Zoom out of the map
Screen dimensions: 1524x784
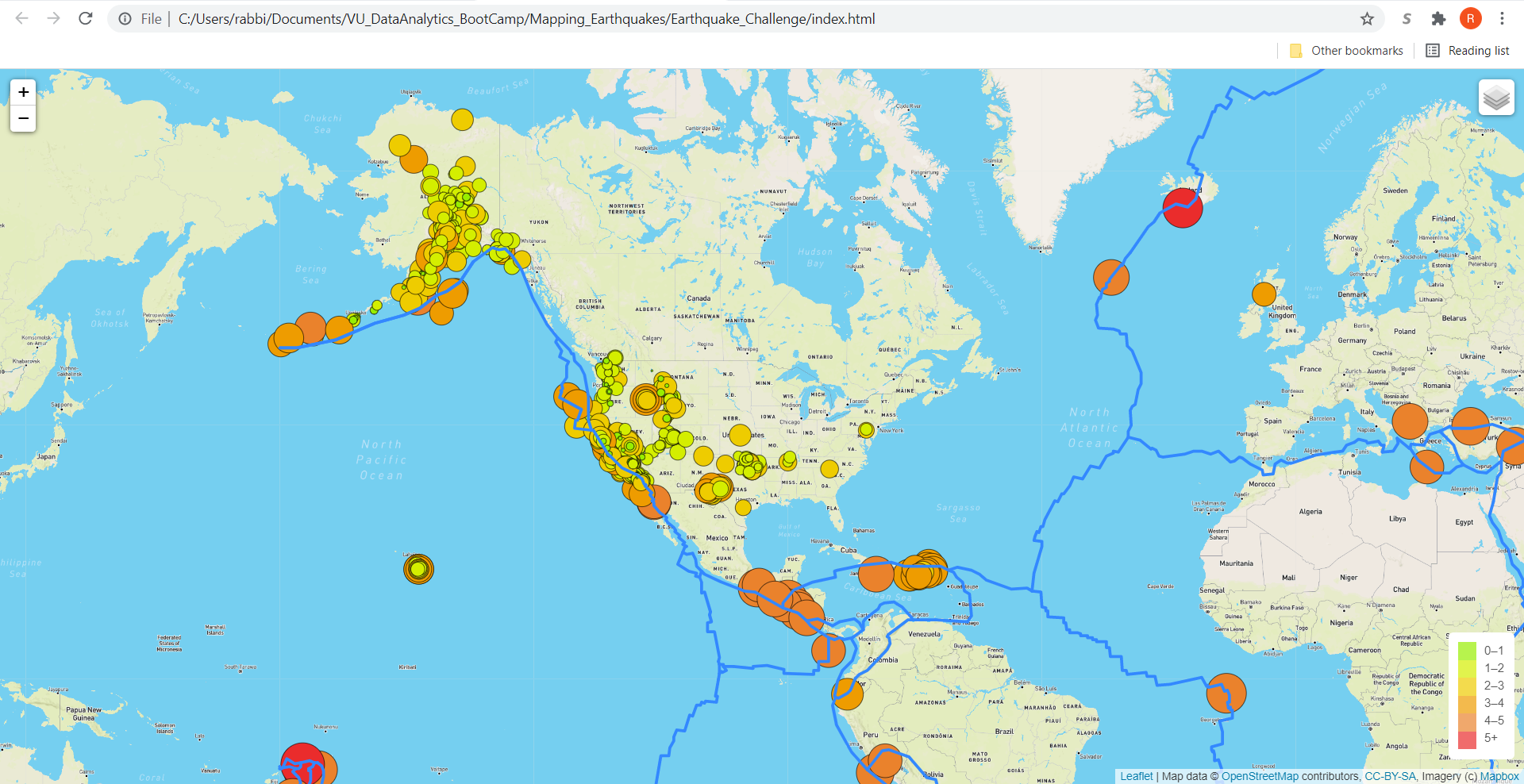tap(23, 118)
